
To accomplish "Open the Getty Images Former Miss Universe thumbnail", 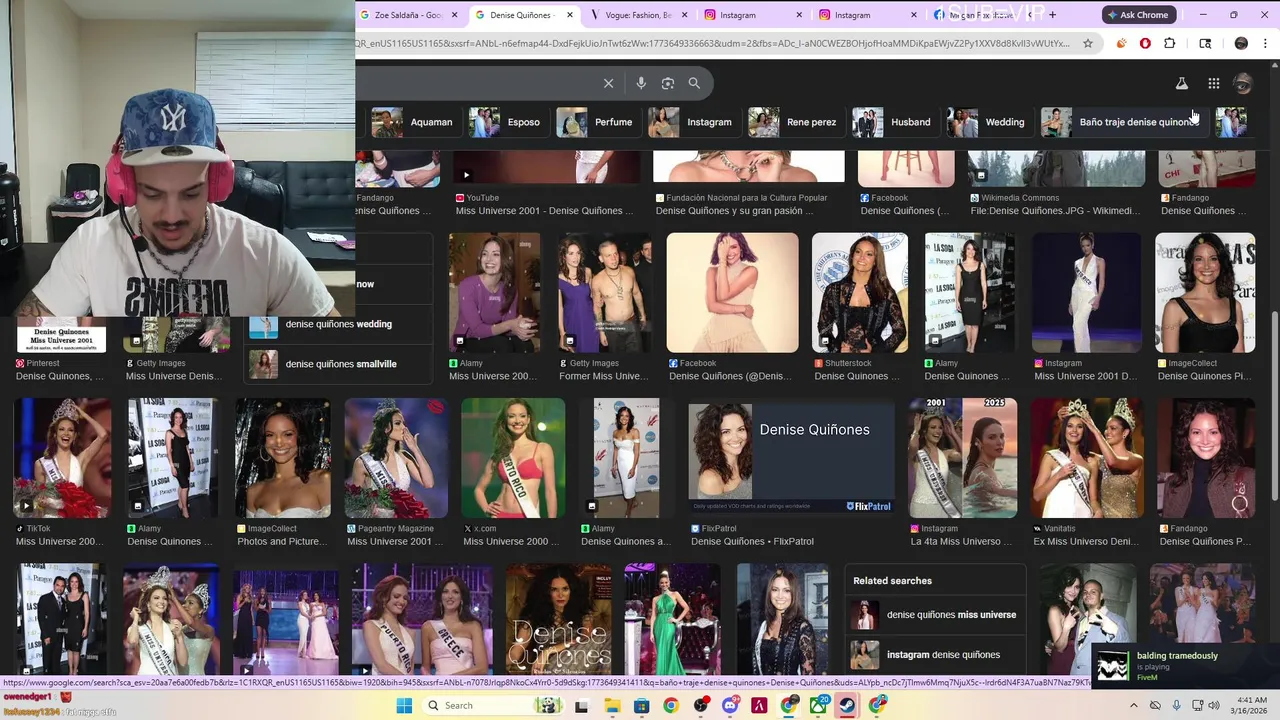I will (604, 293).
